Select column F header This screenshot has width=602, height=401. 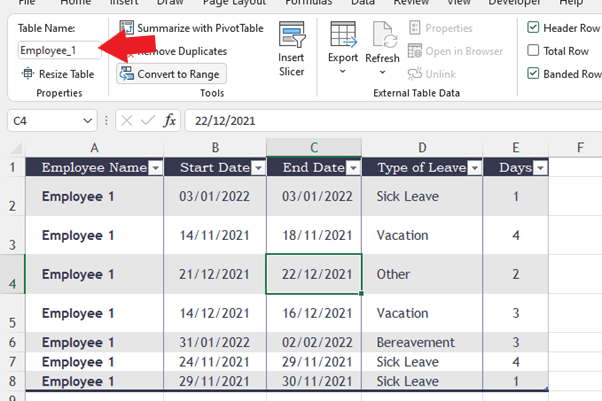pyautogui.click(x=580, y=147)
